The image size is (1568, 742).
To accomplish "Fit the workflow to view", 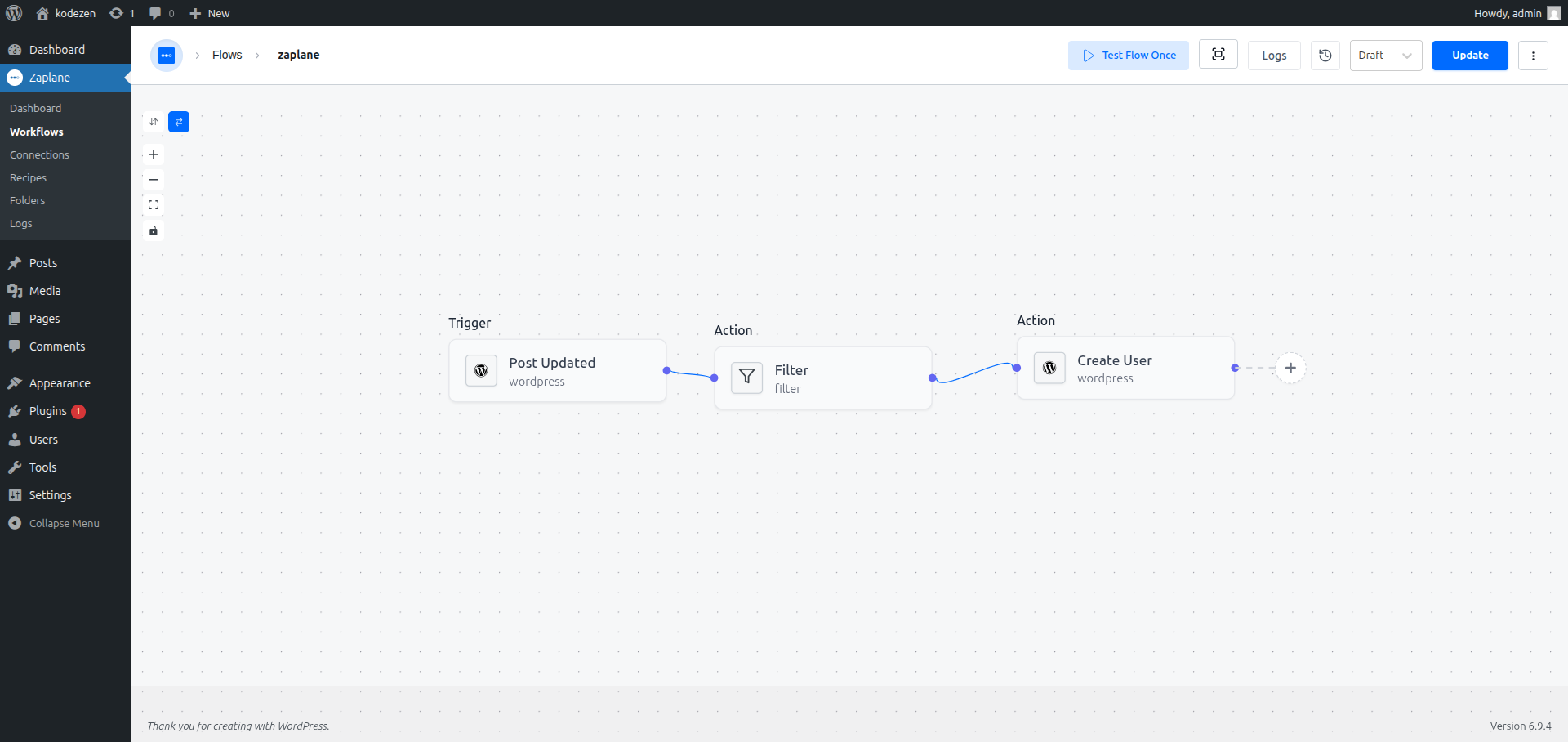I will [x=154, y=205].
